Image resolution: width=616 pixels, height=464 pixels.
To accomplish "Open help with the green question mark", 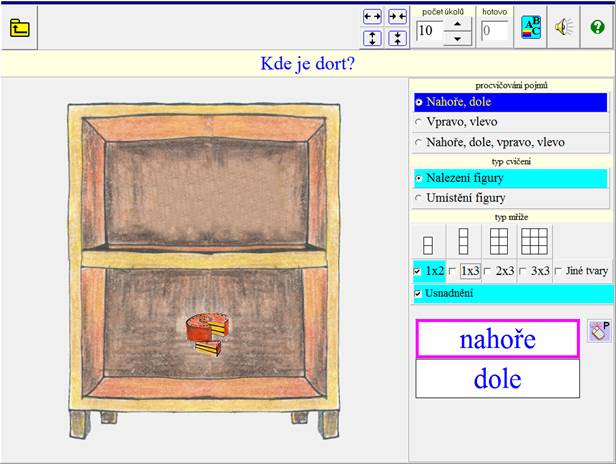I will [597, 28].
